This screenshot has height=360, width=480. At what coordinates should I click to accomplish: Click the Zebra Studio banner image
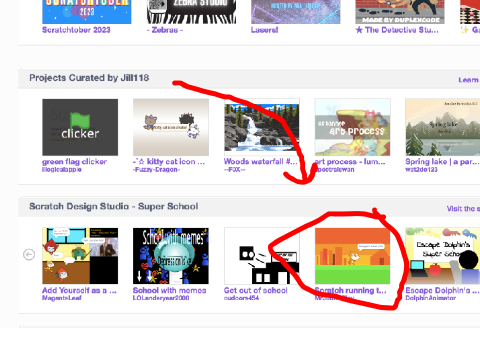coord(191,12)
